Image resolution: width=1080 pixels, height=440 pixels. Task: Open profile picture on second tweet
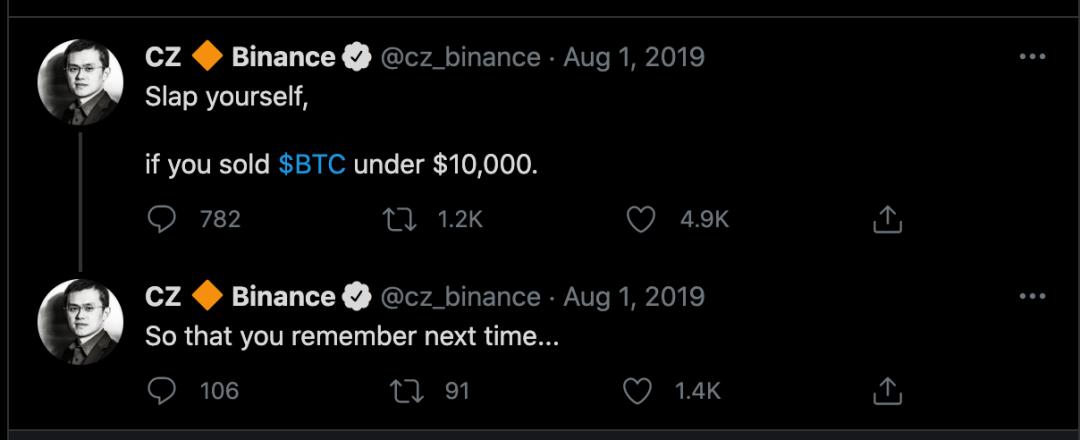[80, 321]
